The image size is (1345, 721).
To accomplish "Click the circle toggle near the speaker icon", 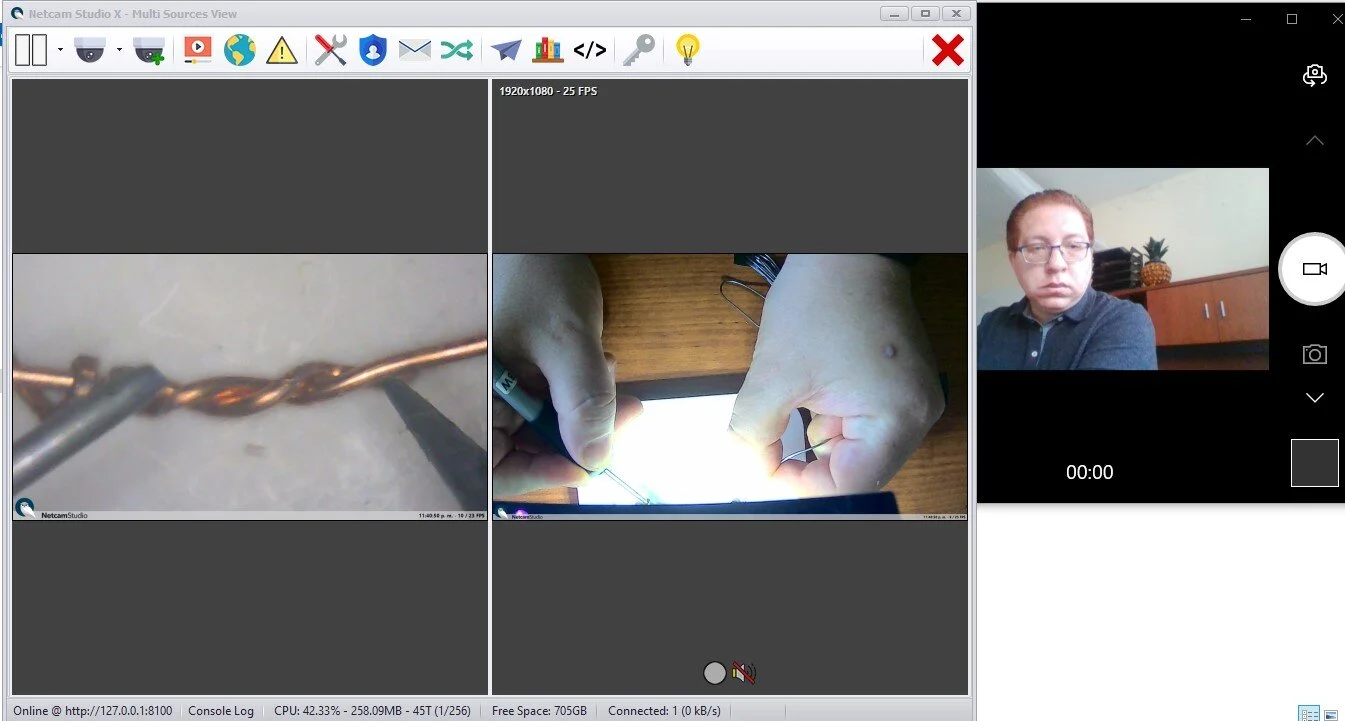I will tap(715, 673).
